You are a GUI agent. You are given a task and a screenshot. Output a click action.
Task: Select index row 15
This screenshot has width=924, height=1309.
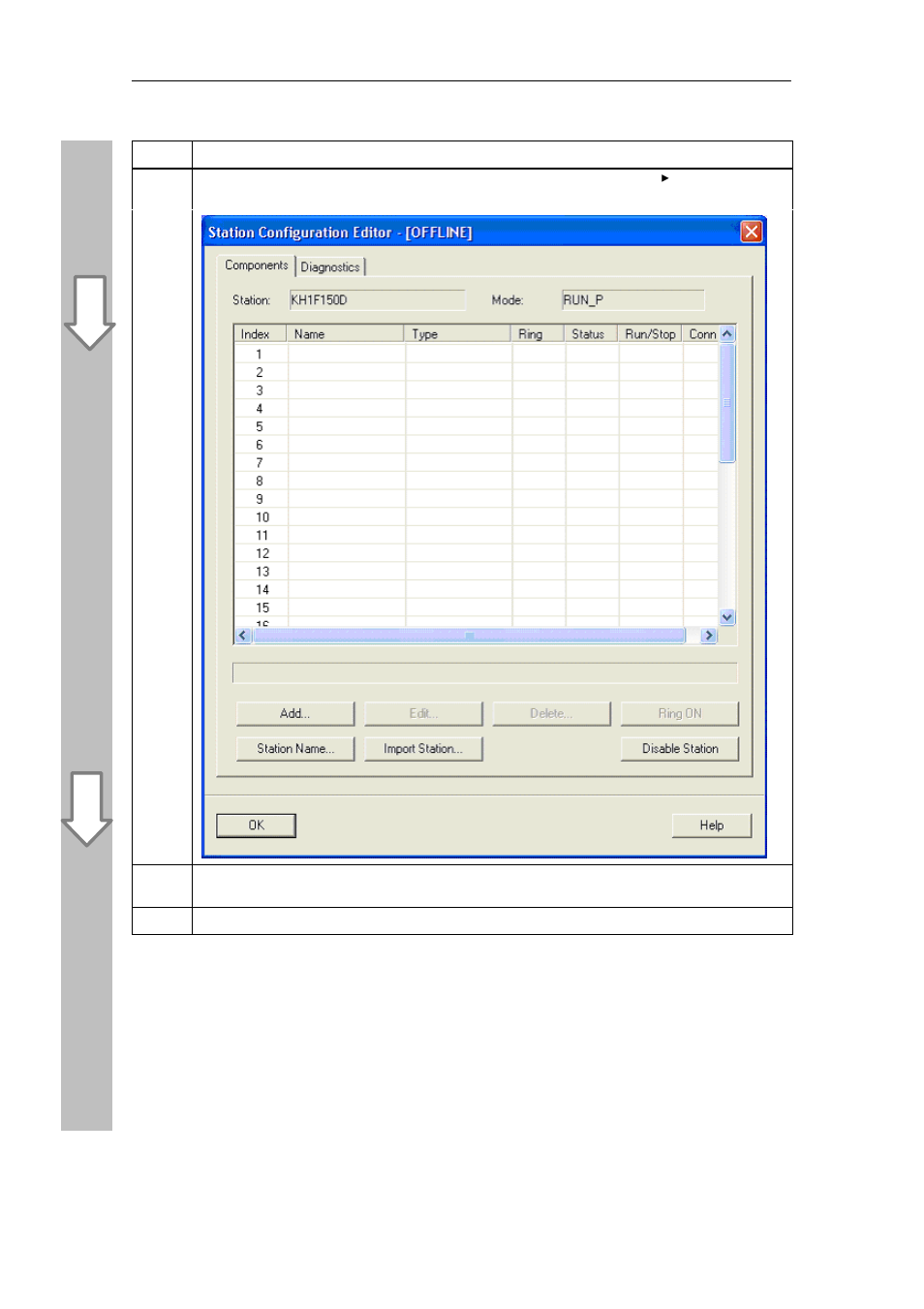[477, 608]
